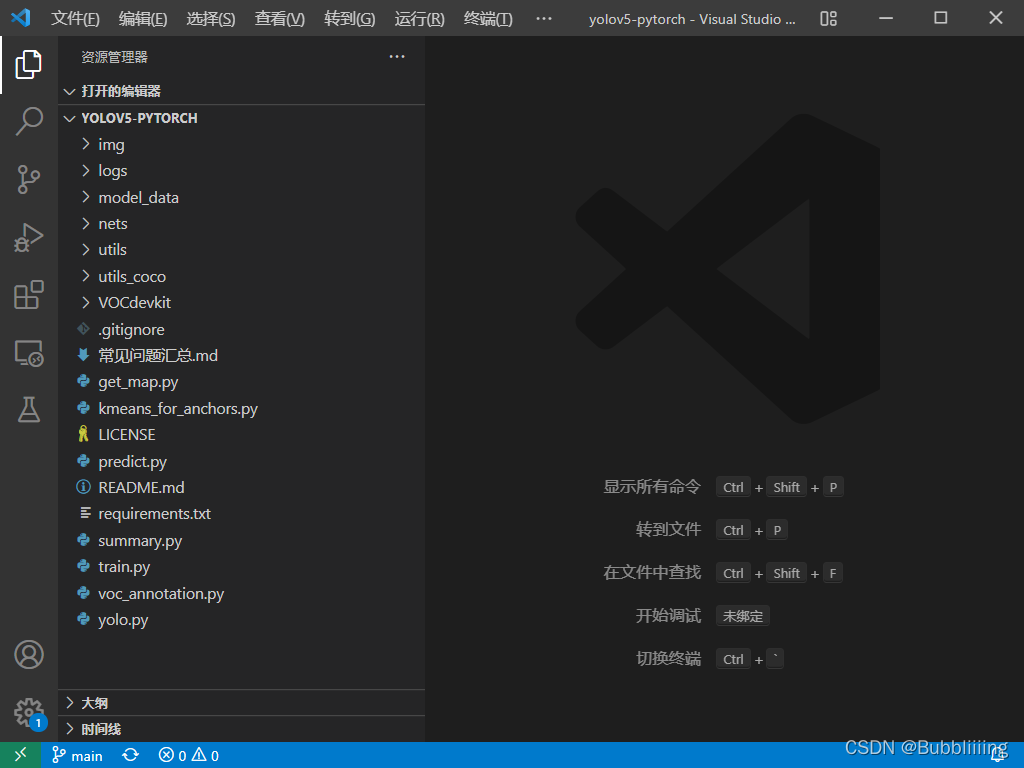This screenshot has height=768, width=1024.
Task: Click the 资源管理器 panel title
Action: point(114,57)
